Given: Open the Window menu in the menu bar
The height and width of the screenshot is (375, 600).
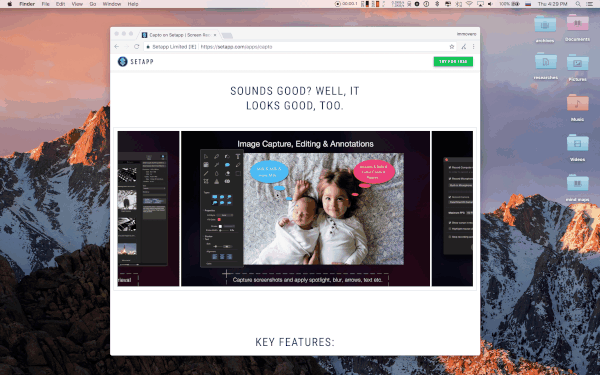Looking at the screenshot, I should [112, 4].
